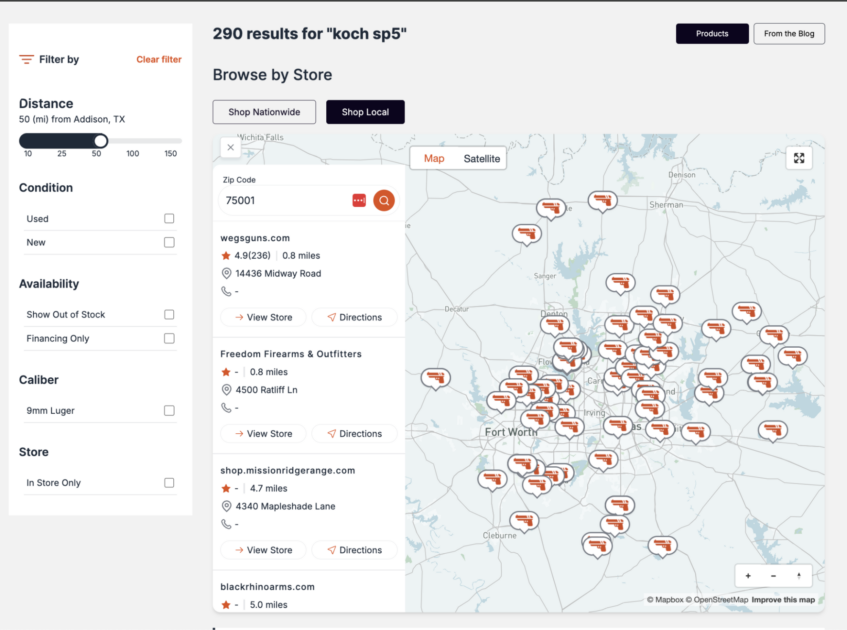Click the phone icon under shop.missionridgerange.com

coord(226,524)
